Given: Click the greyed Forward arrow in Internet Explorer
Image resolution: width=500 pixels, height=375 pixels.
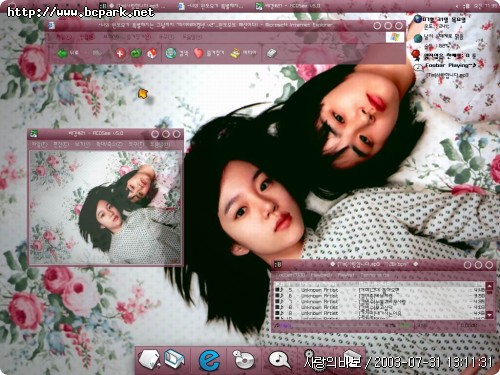Looking at the screenshot, I should point(96,53).
